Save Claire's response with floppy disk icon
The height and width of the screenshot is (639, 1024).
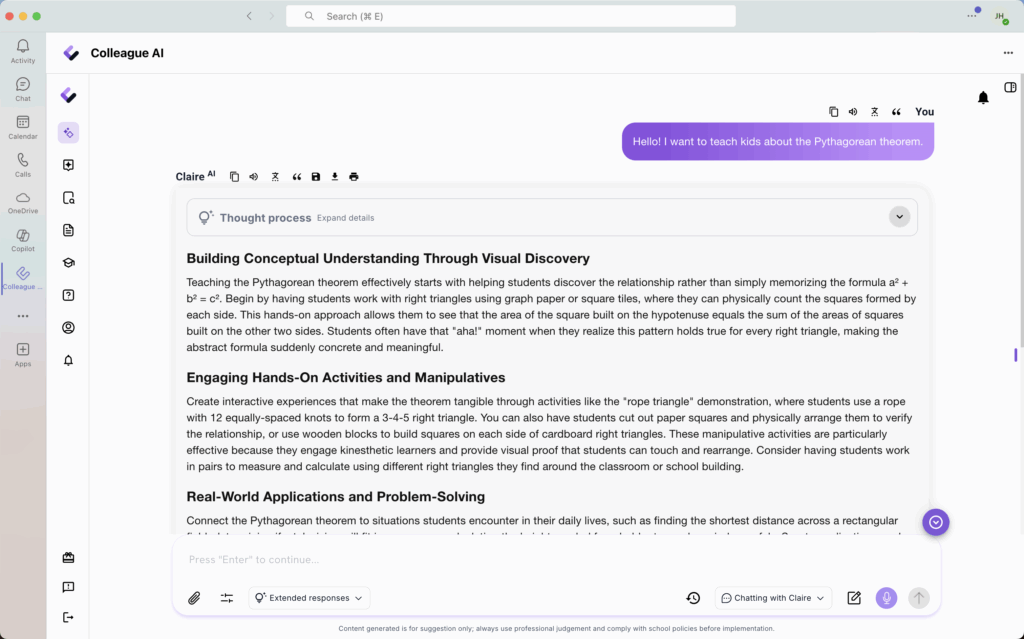pos(316,177)
